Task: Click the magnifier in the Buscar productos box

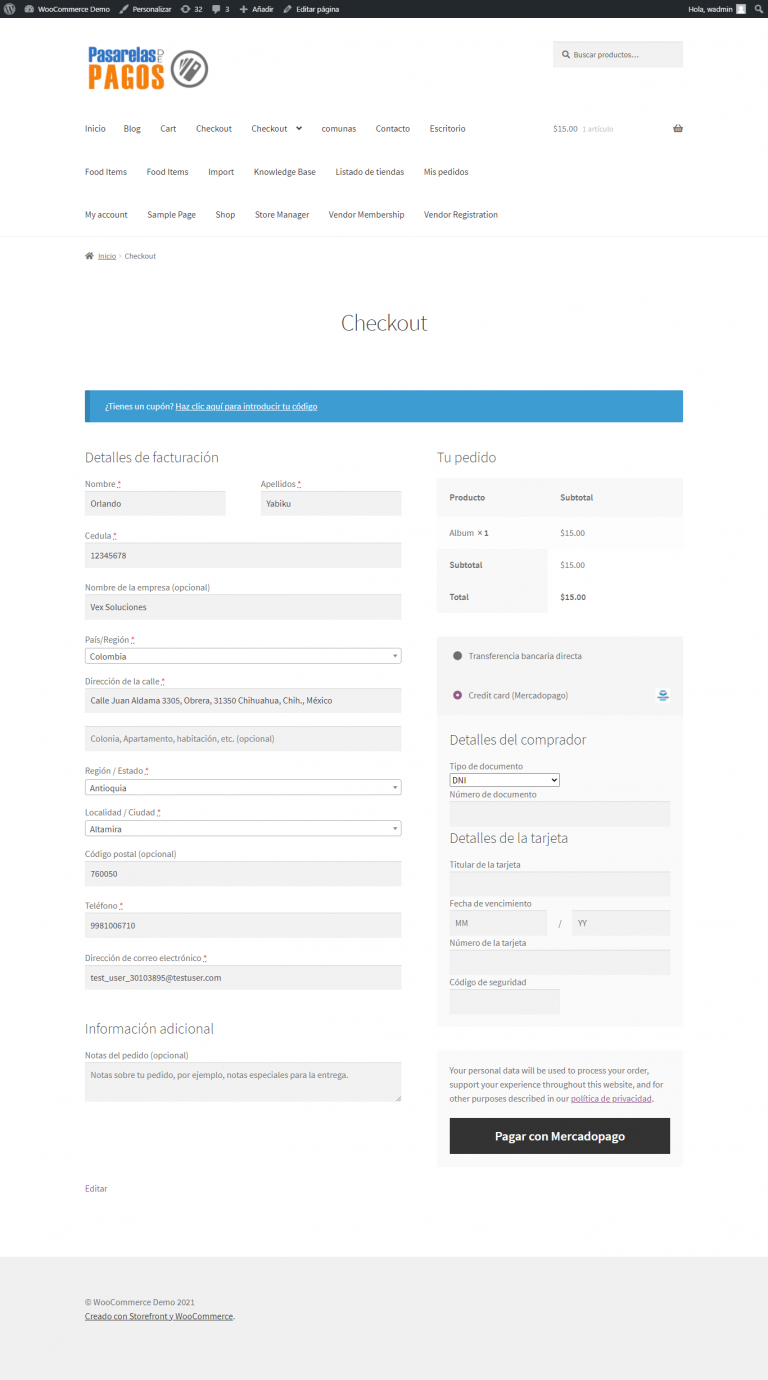Action: coord(564,54)
